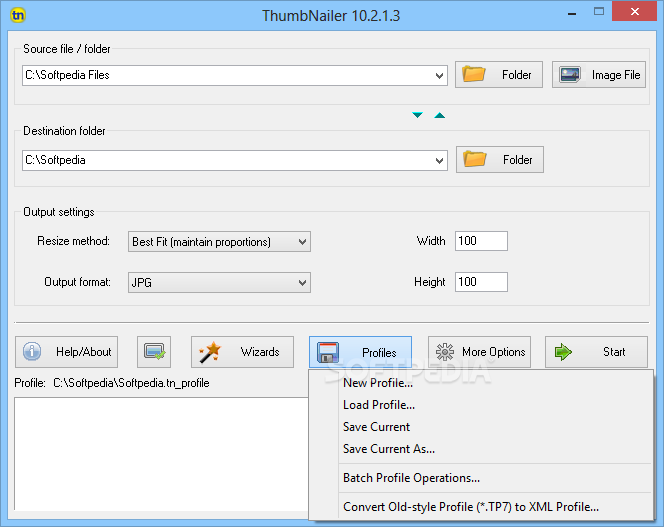Click into the Width input field
Screen dimensions: 664x527
(x=481, y=241)
